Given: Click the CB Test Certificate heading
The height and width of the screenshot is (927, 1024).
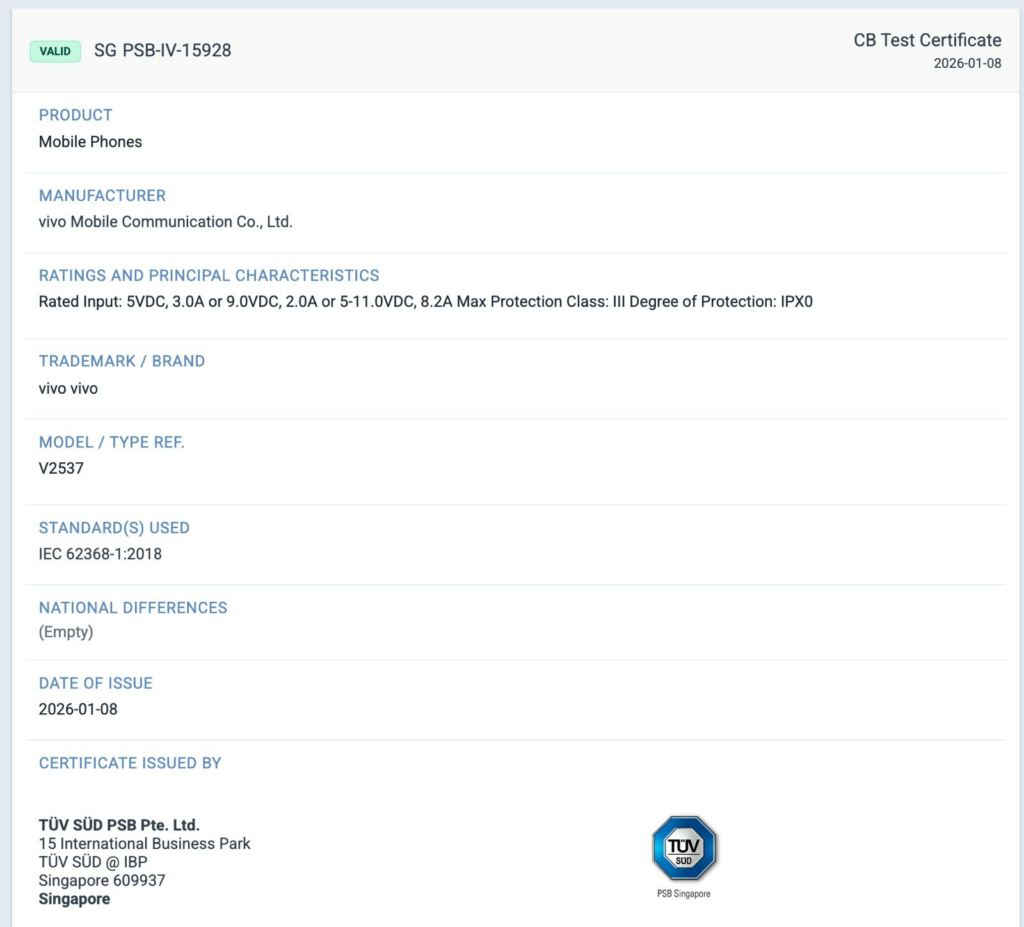Looking at the screenshot, I should coord(926,40).
